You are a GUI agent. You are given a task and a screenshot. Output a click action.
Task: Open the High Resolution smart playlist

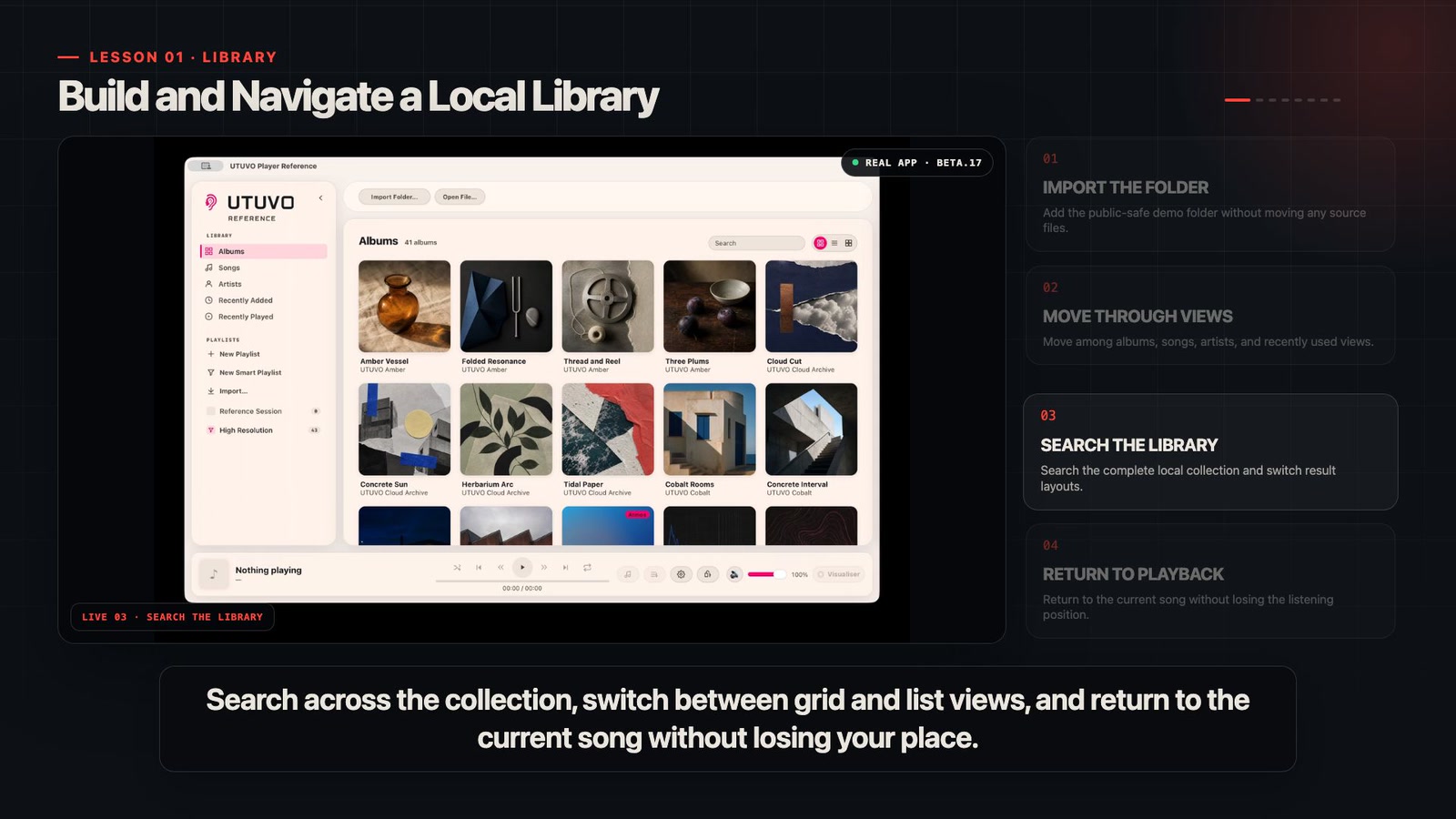[263, 430]
